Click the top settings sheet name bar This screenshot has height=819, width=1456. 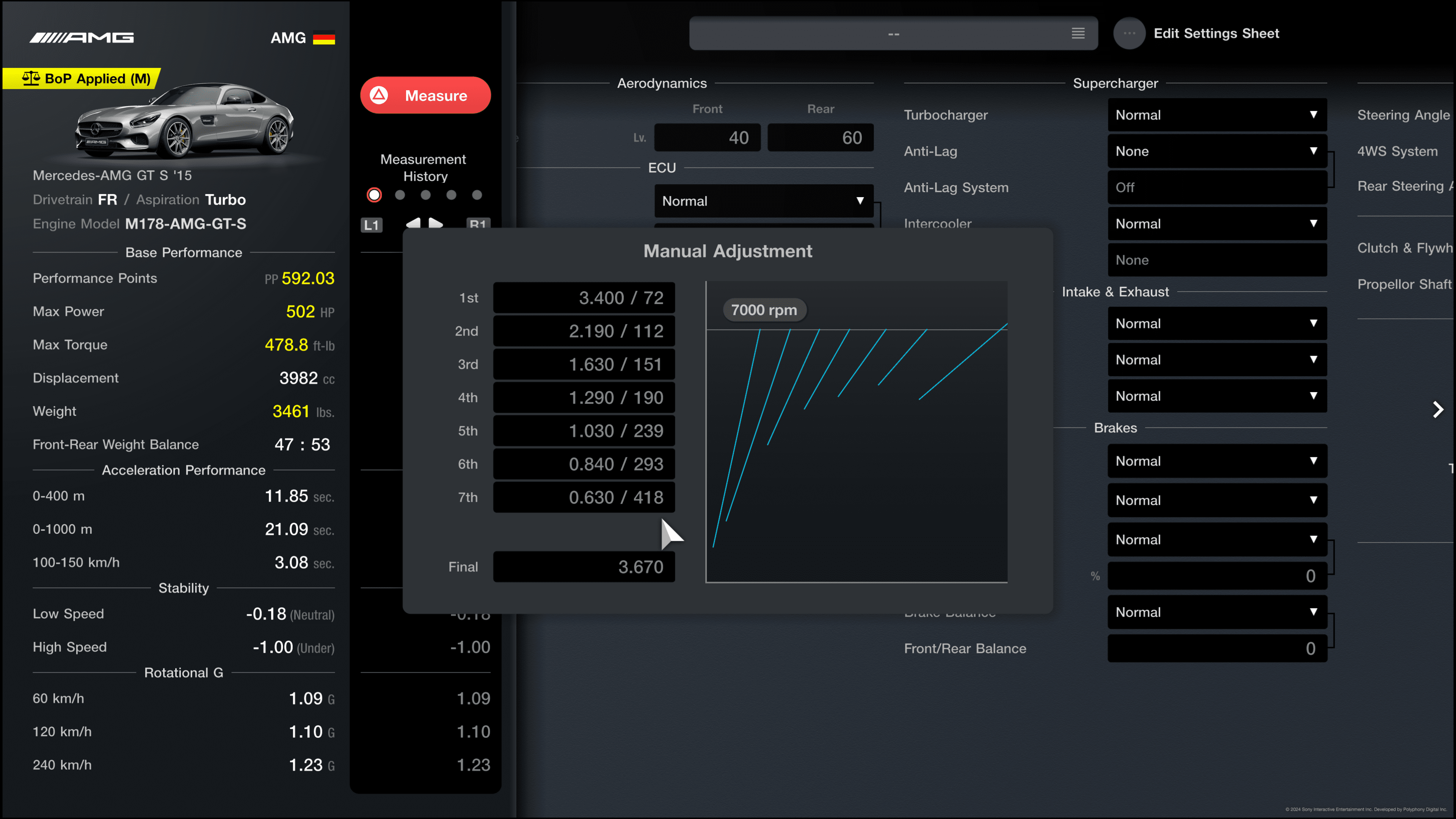pos(893,33)
